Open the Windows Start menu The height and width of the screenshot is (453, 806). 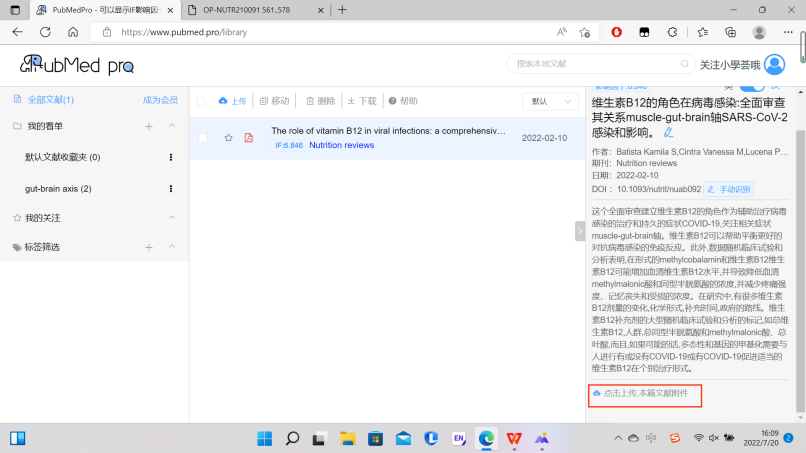point(265,439)
